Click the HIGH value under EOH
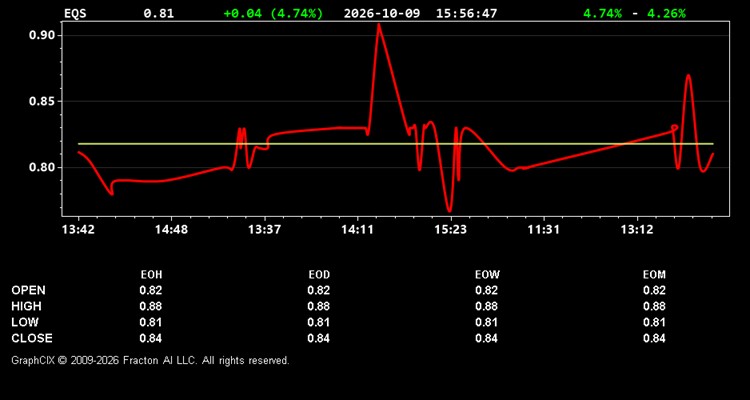Image resolution: width=750 pixels, height=400 pixels. click(x=151, y=306)
